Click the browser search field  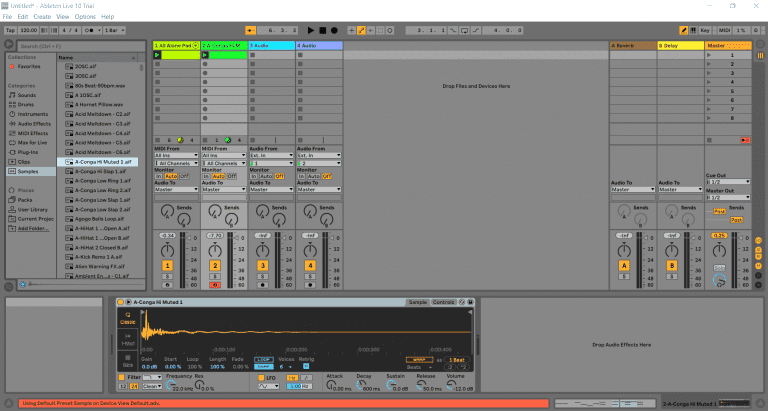[81, 46]
